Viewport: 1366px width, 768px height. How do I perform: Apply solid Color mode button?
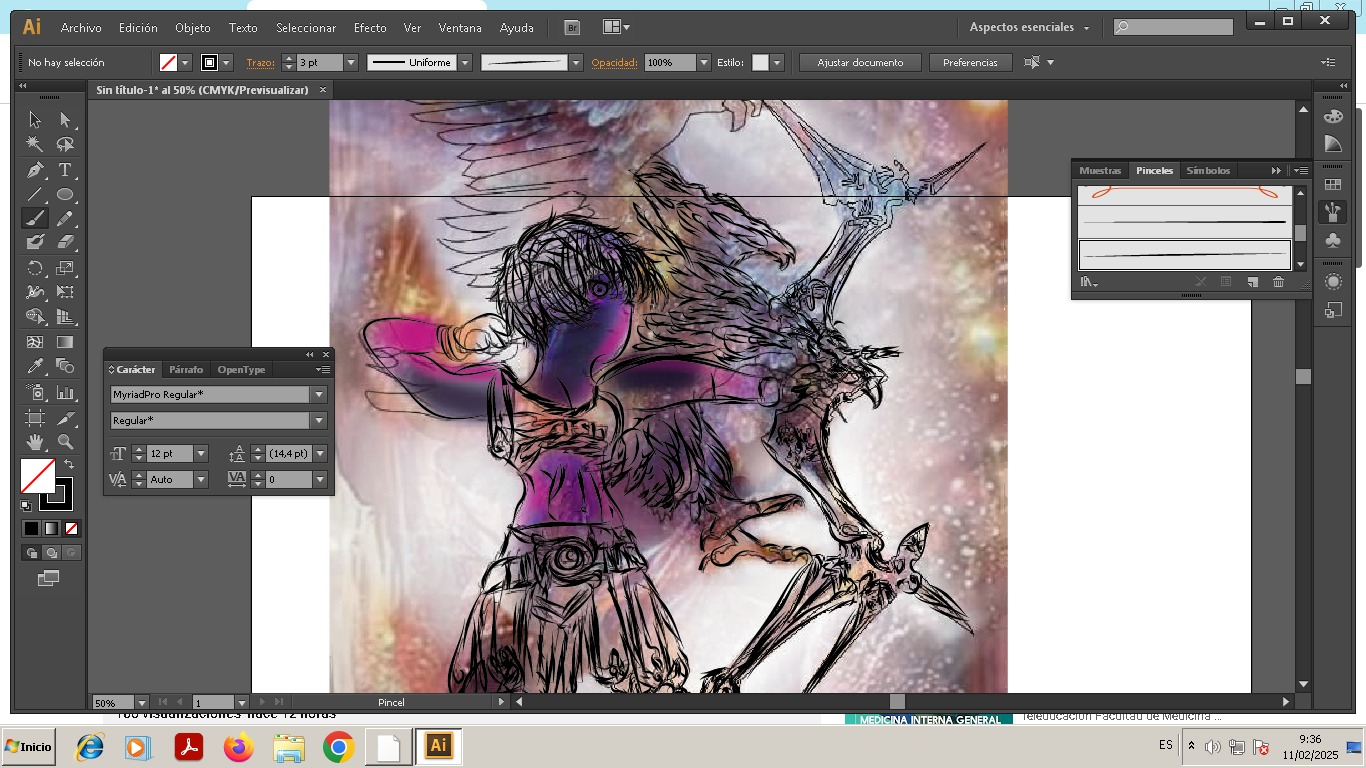tap(31, 528)
